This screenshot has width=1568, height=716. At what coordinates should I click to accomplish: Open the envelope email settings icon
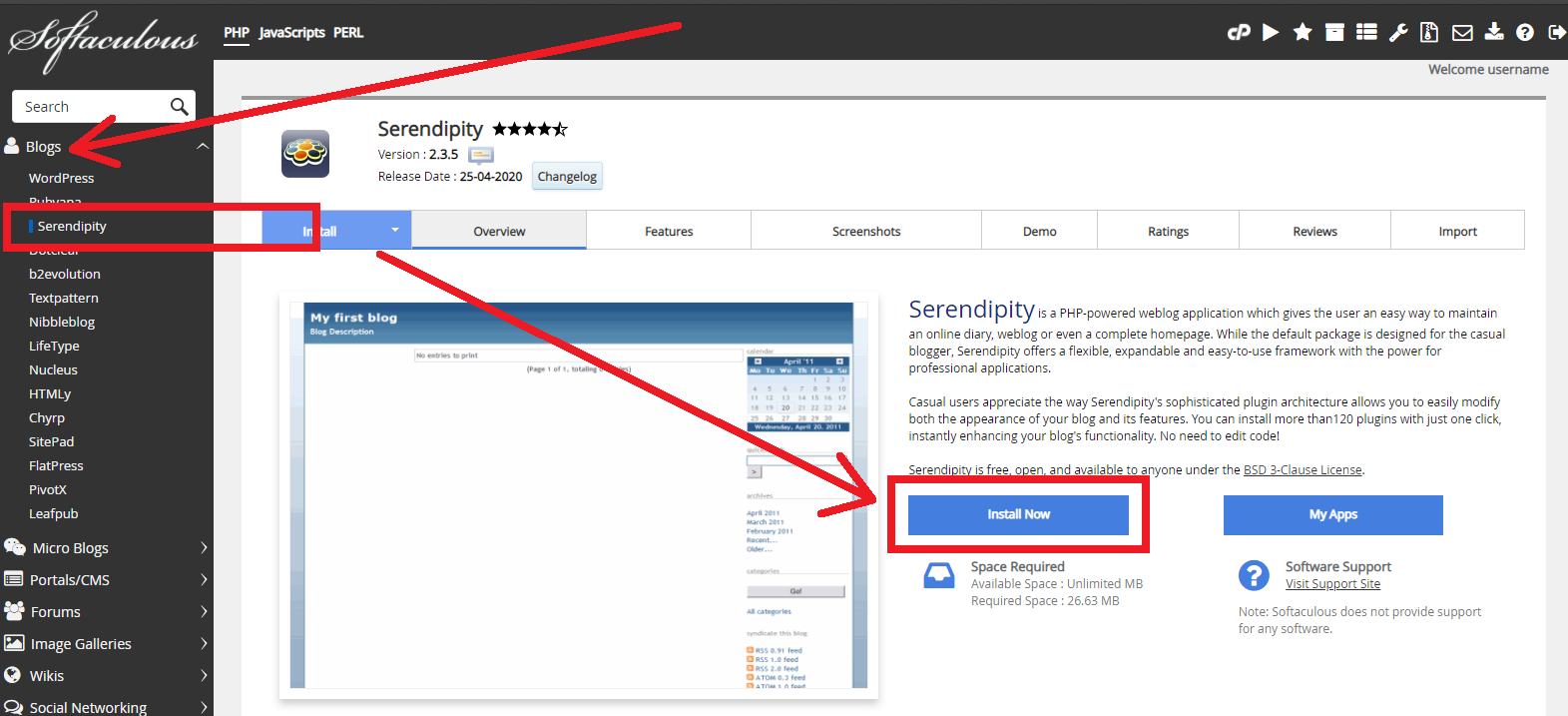(x=1462, y=33)
